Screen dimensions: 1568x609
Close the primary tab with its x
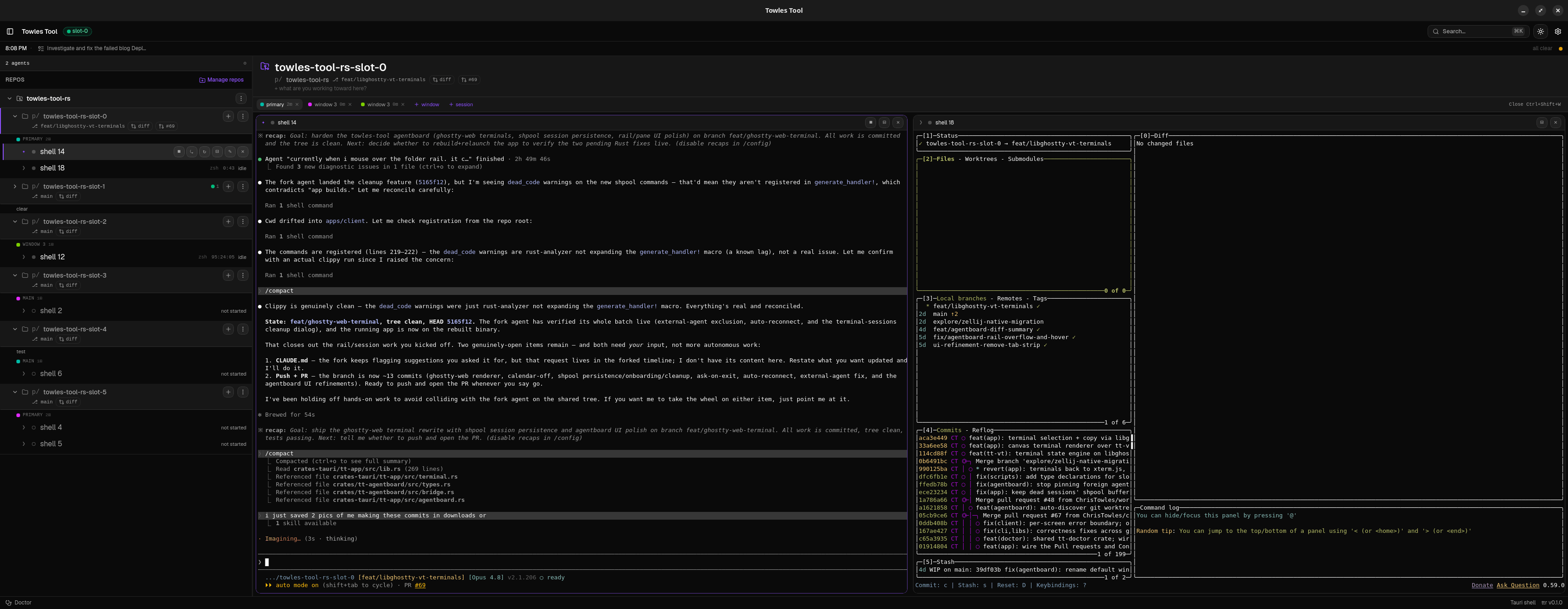pyautogui.click(x=297, y=105)
